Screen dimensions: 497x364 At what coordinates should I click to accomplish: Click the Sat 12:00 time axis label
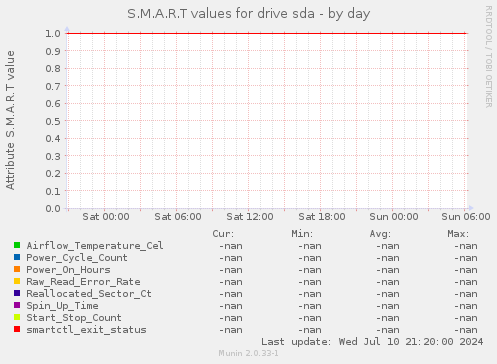250,217
